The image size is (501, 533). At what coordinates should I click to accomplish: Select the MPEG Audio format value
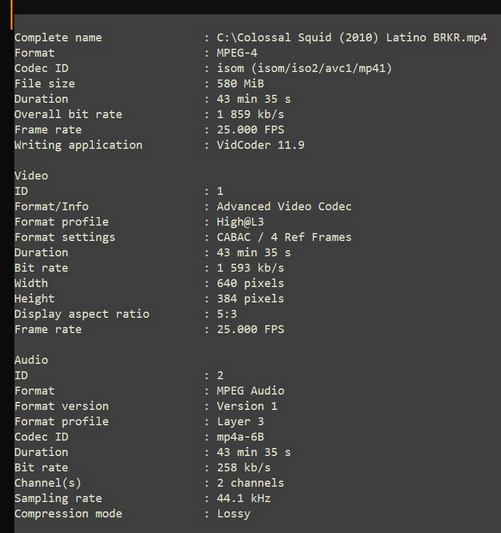point(250,391)
